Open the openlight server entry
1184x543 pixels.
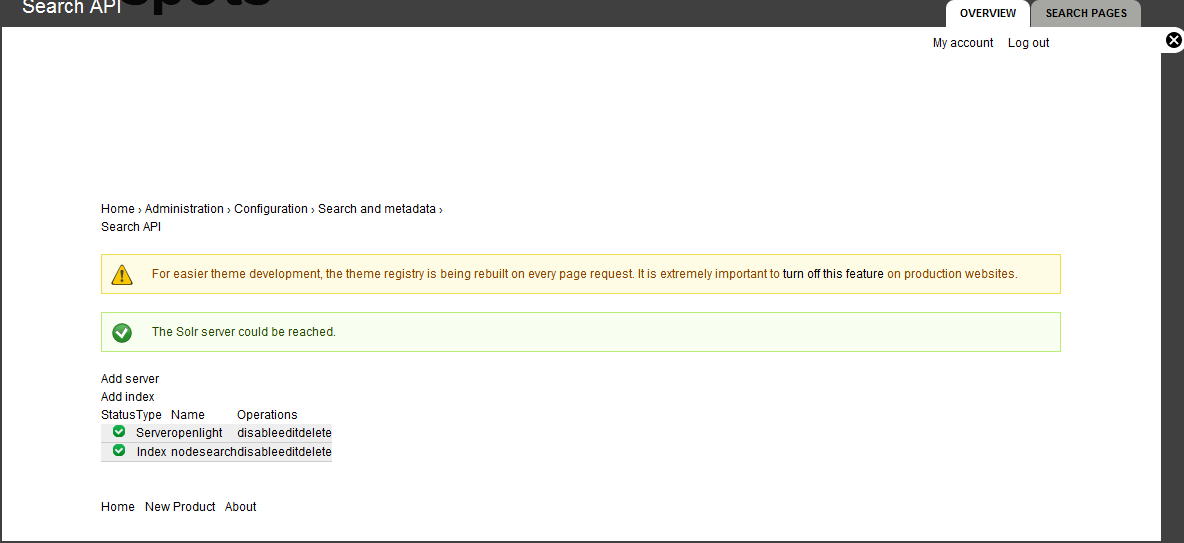pyautogui.click(x=197, y=433)
